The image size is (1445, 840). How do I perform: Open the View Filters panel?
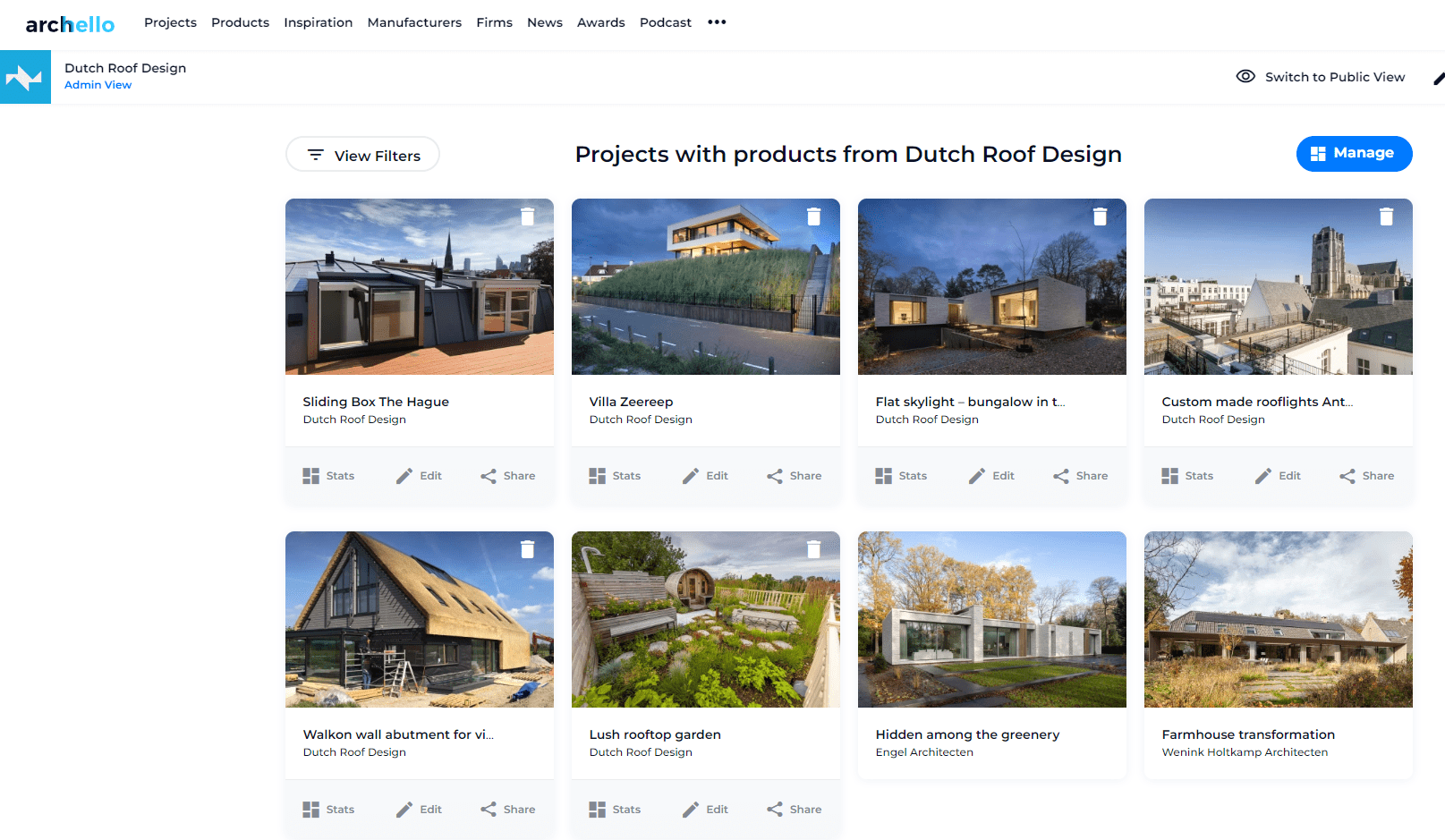[362, 154]
